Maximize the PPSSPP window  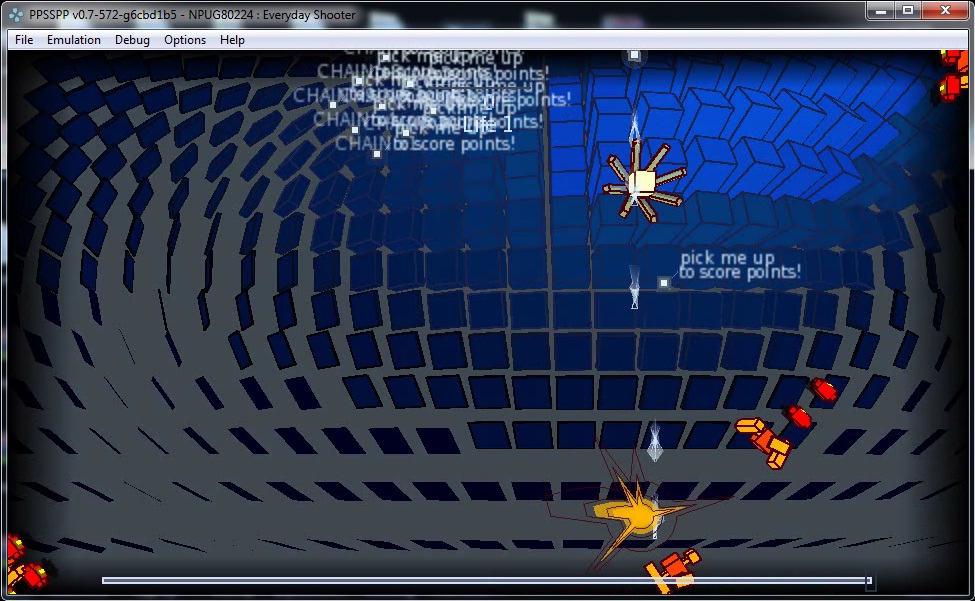(x=907, y=10)
